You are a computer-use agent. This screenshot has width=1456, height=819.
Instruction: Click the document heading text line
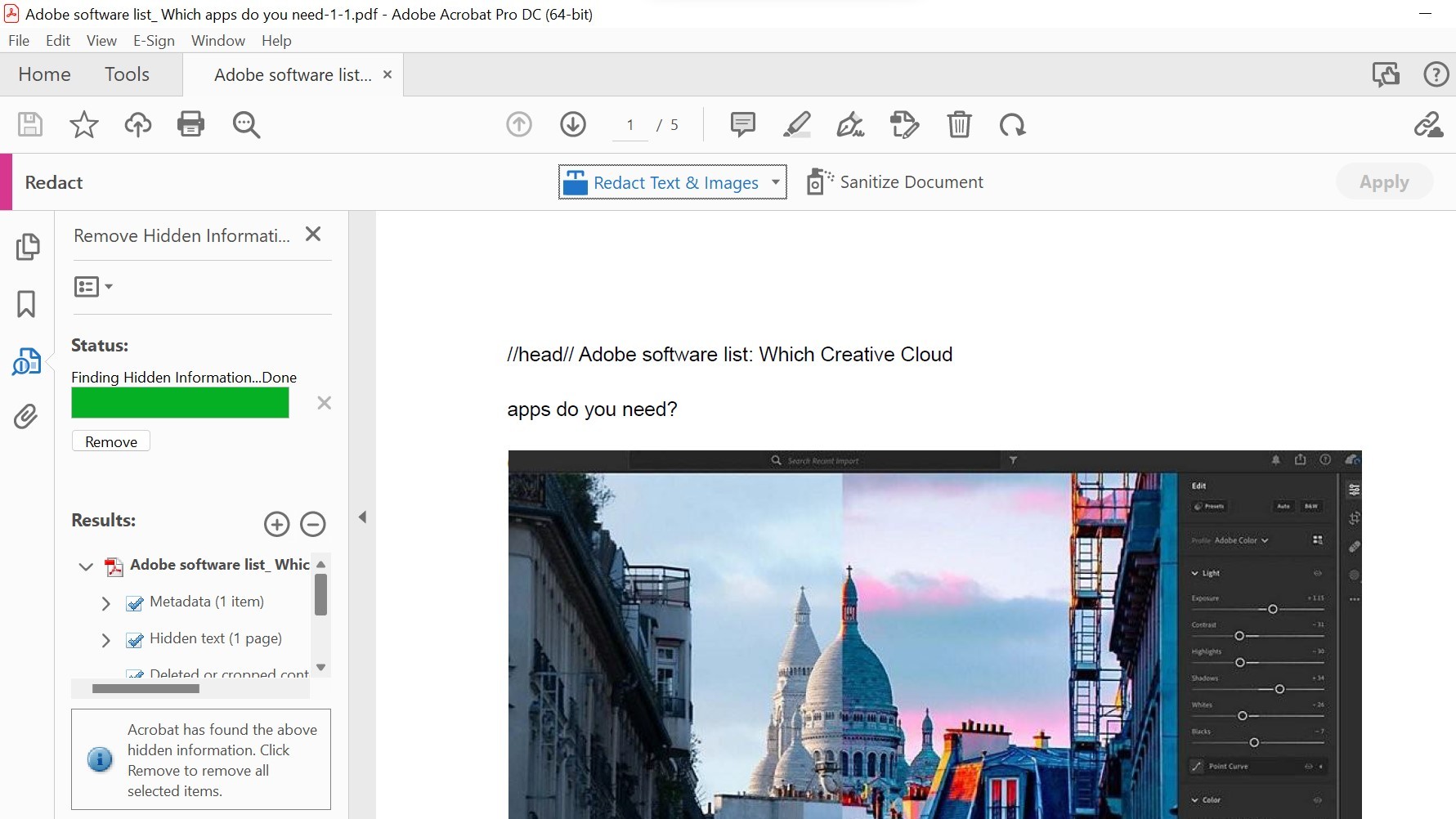coord(729,354)
